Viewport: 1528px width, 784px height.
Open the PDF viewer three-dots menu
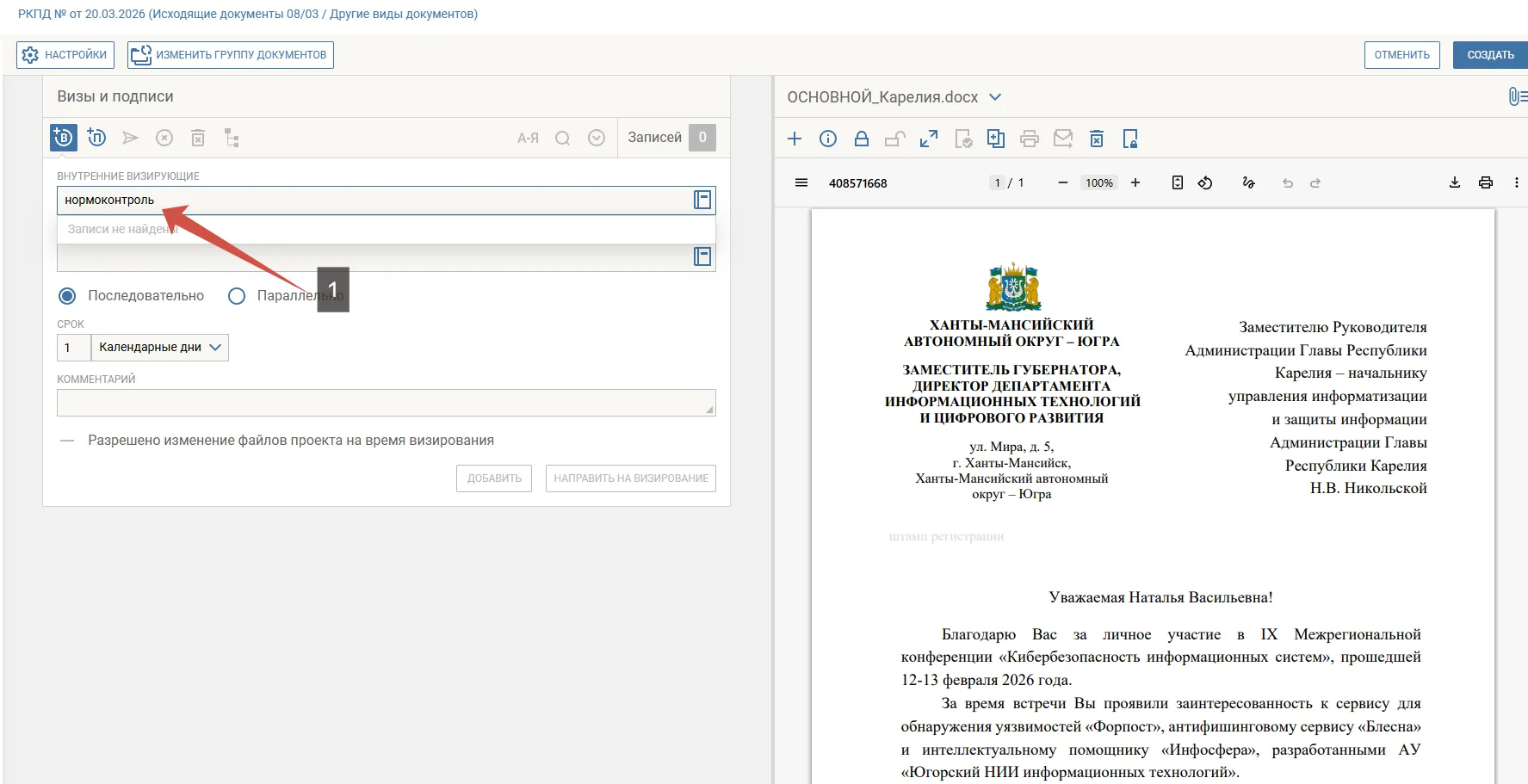click(x=1516, y=182)
